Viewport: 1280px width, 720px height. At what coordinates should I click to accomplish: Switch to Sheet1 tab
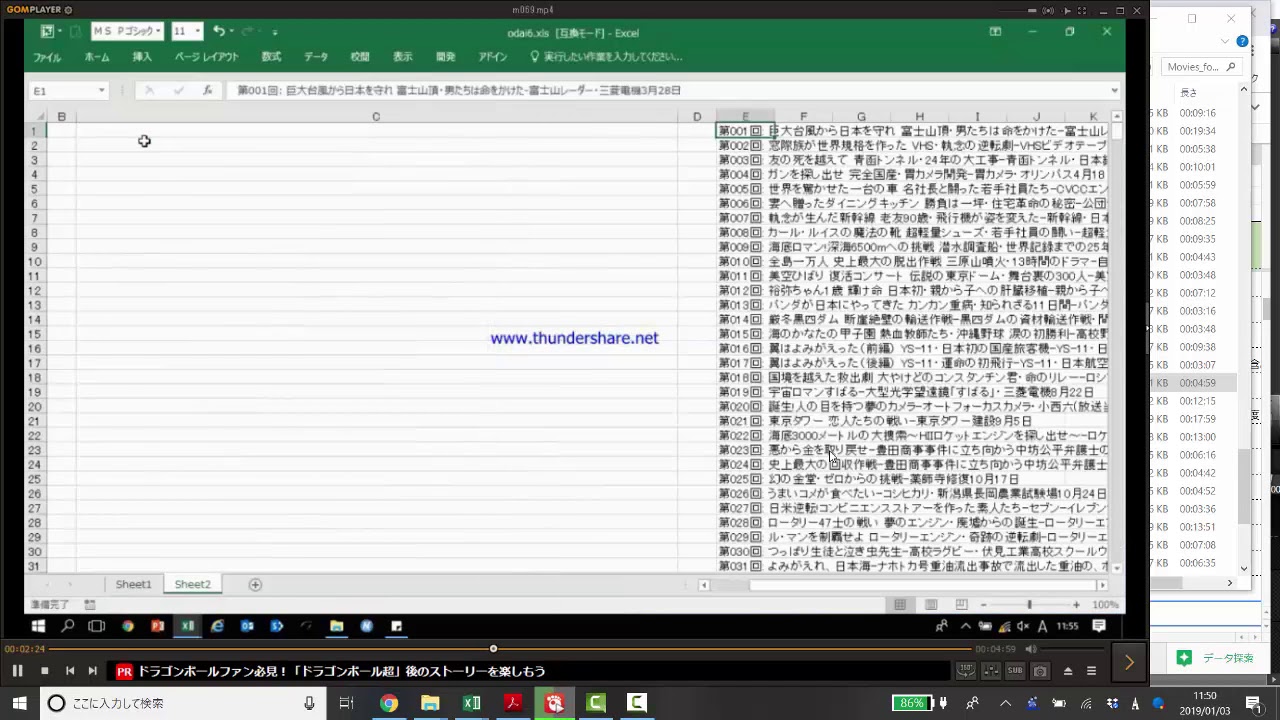[x=133, y=584]
